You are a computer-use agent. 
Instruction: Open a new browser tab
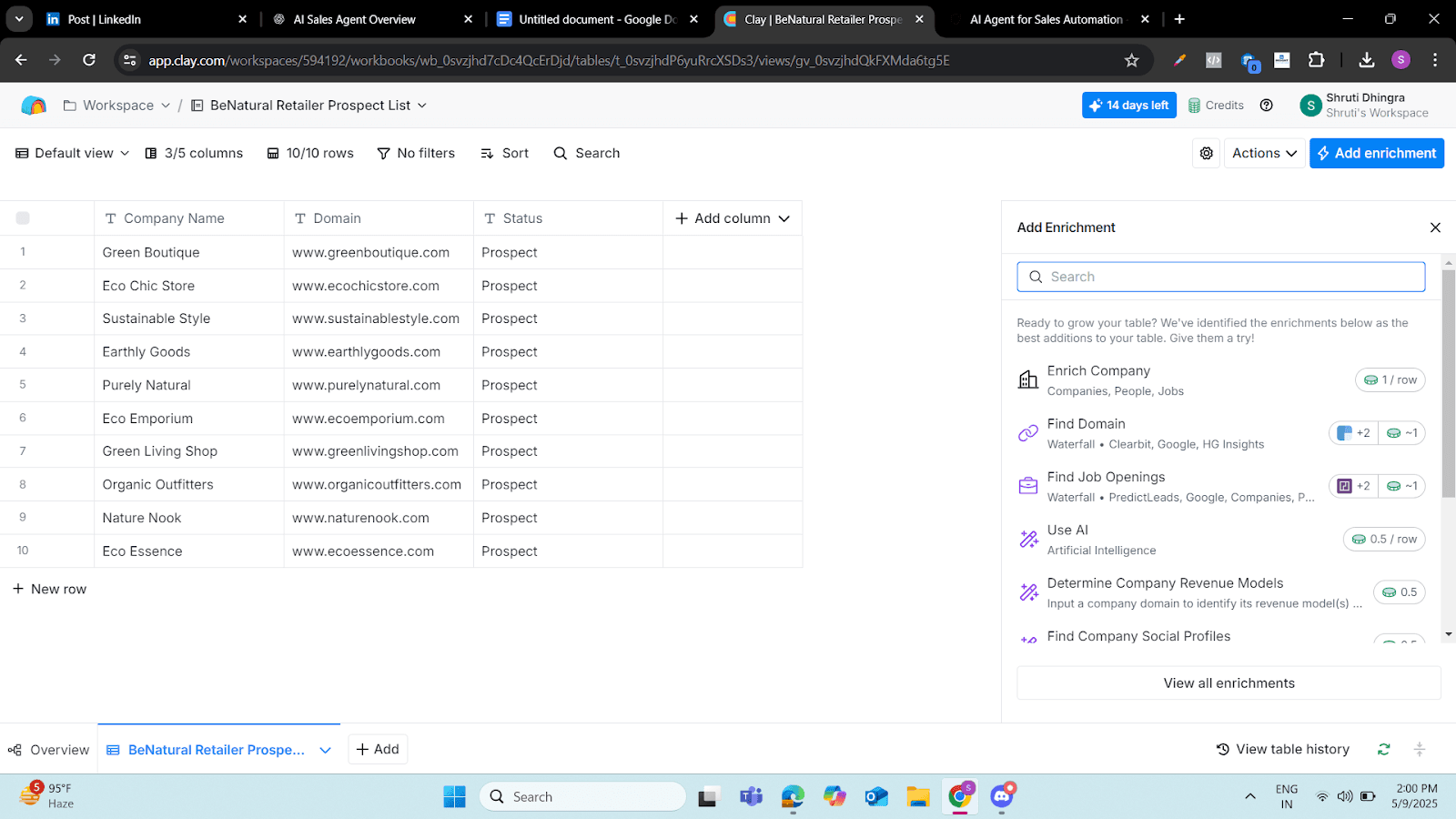coord(1179,19)
